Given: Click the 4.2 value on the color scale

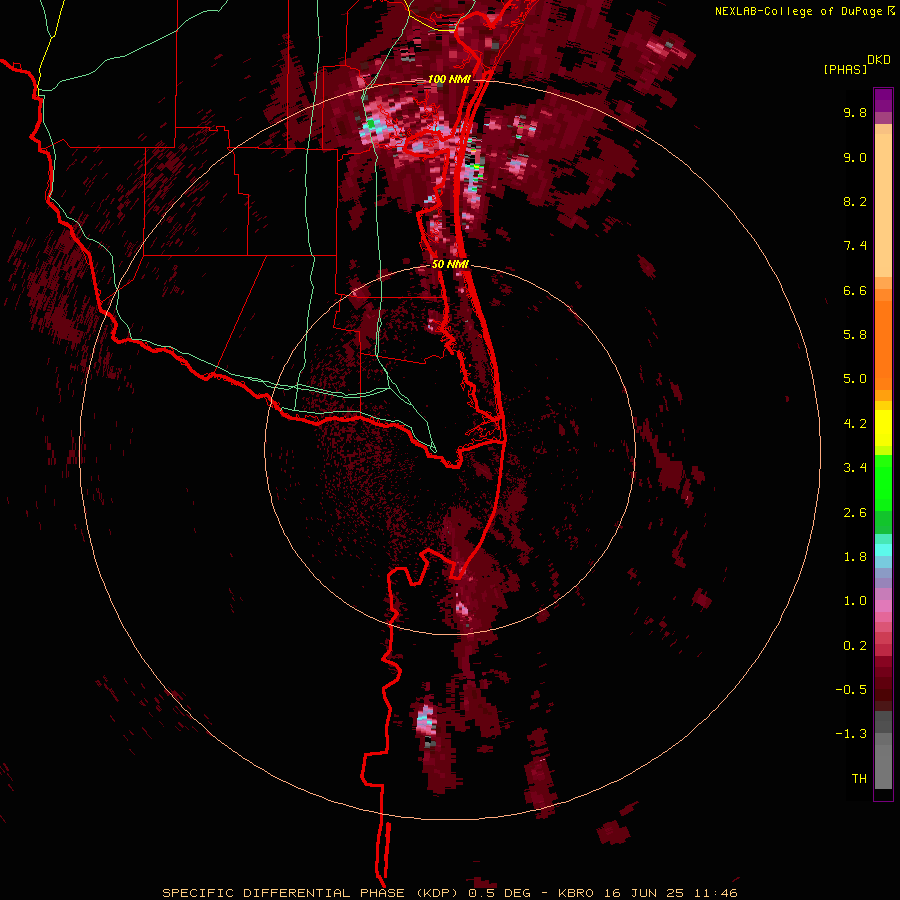Looking at the screenshot, I should coord(855,424).
